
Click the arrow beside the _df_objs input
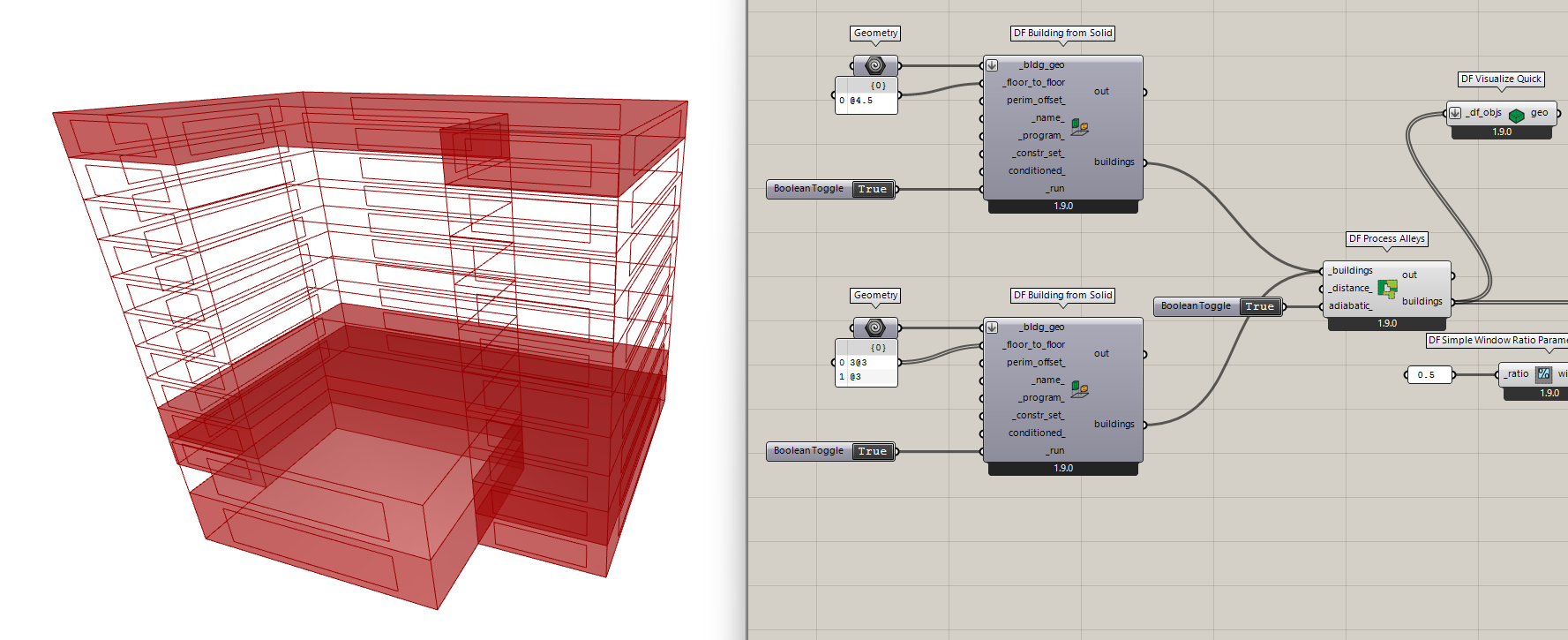coord(1455,113)
